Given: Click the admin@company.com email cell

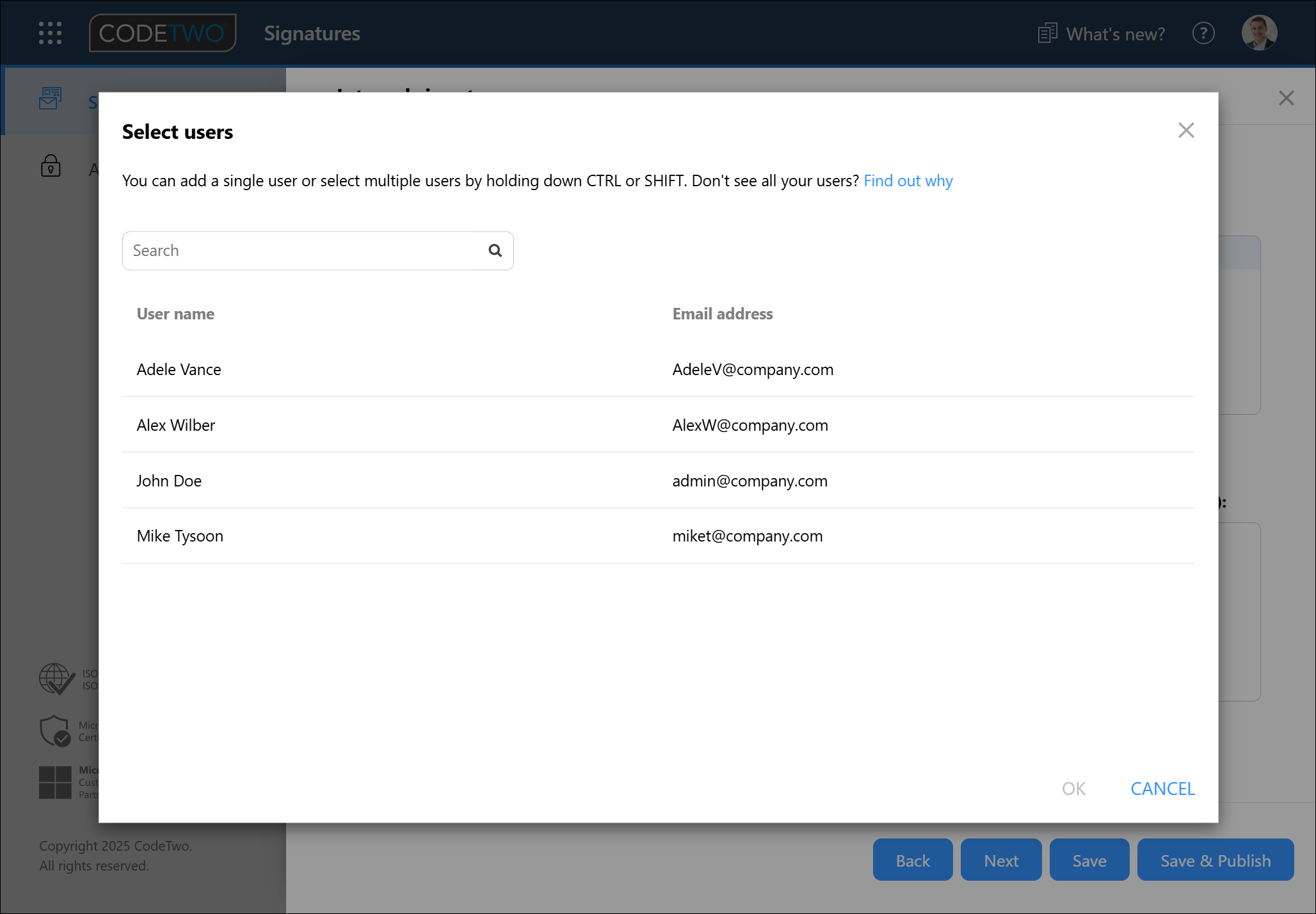Looking at the screenshot, I should pos(750,481).
